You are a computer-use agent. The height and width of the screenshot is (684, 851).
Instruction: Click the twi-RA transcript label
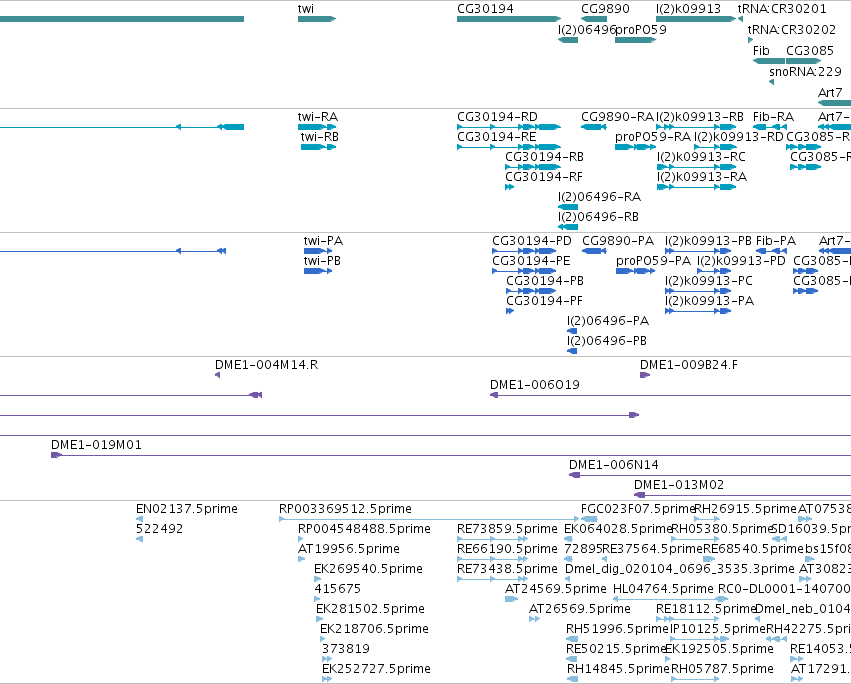[x=318, y=117]
